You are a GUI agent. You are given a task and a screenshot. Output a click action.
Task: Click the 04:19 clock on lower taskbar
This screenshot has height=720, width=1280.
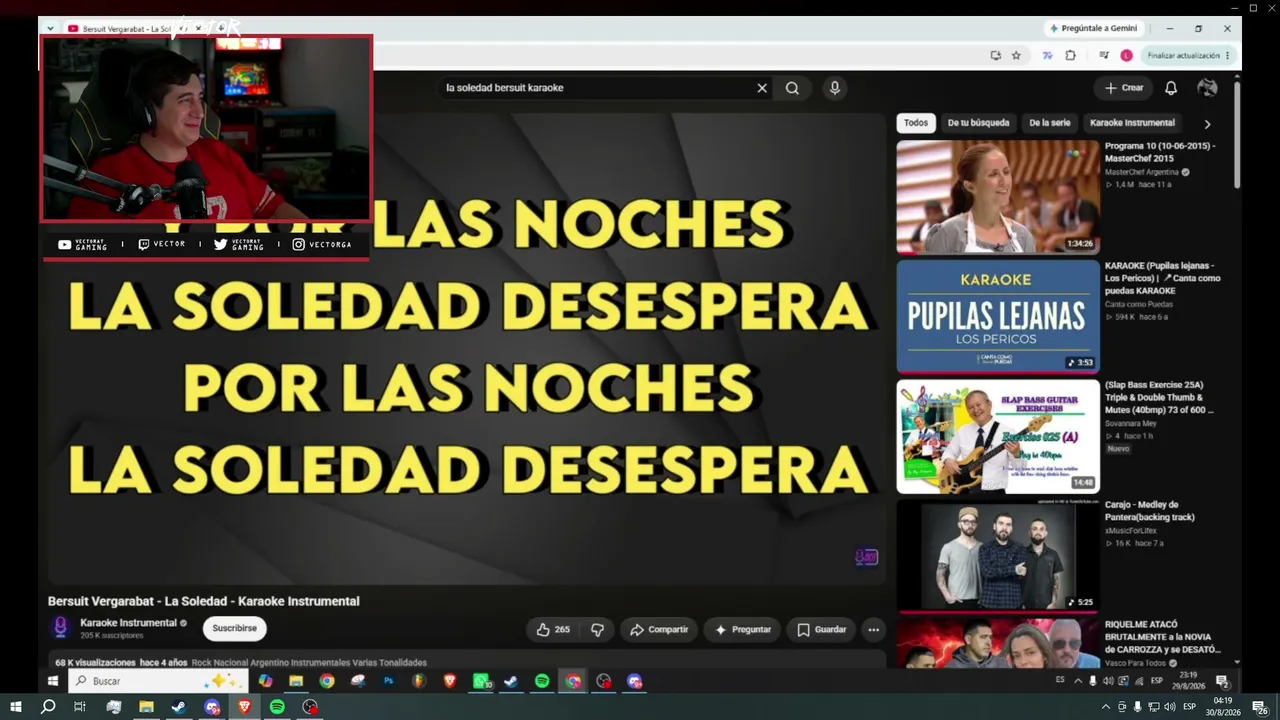(1222, 707)
